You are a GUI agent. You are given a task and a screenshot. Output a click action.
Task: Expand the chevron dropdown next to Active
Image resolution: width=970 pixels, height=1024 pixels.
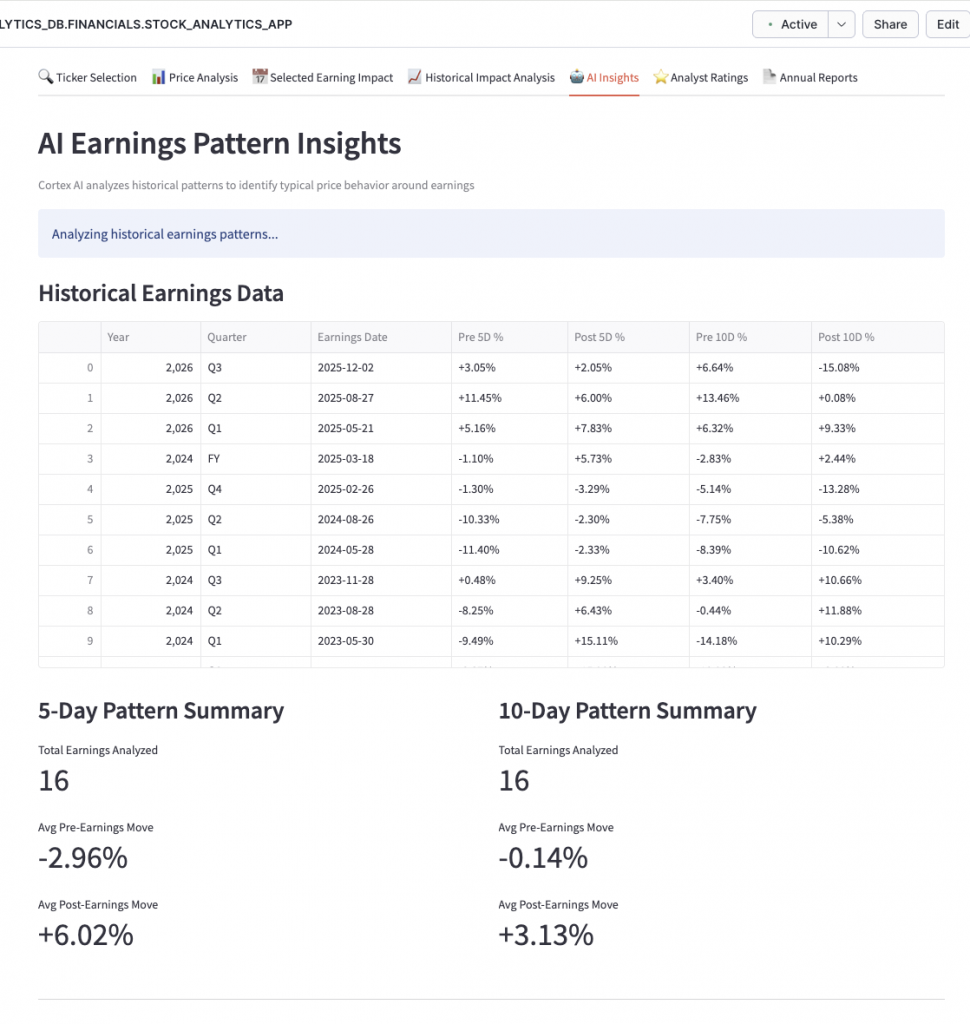(843, 24)
